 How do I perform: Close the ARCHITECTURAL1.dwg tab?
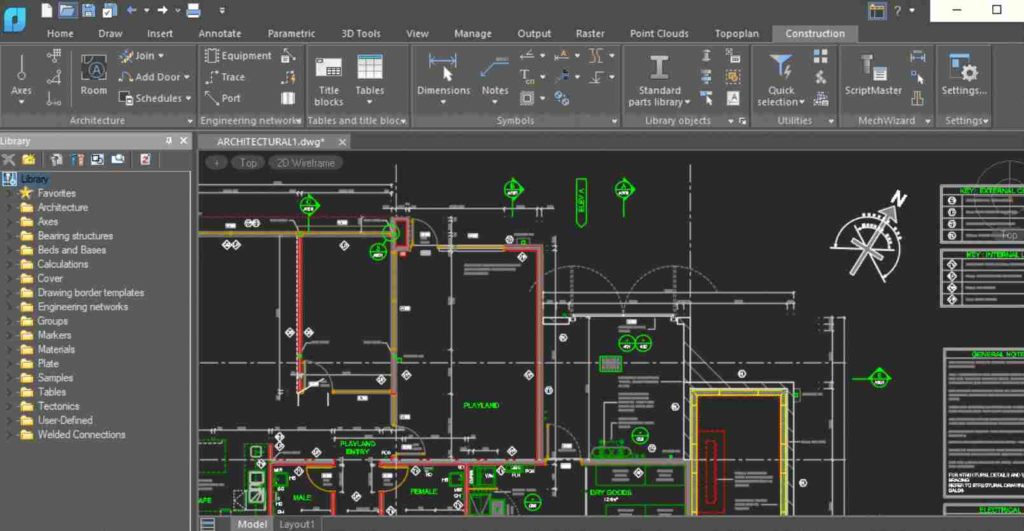pyautogui.click(x=342, y=142)
